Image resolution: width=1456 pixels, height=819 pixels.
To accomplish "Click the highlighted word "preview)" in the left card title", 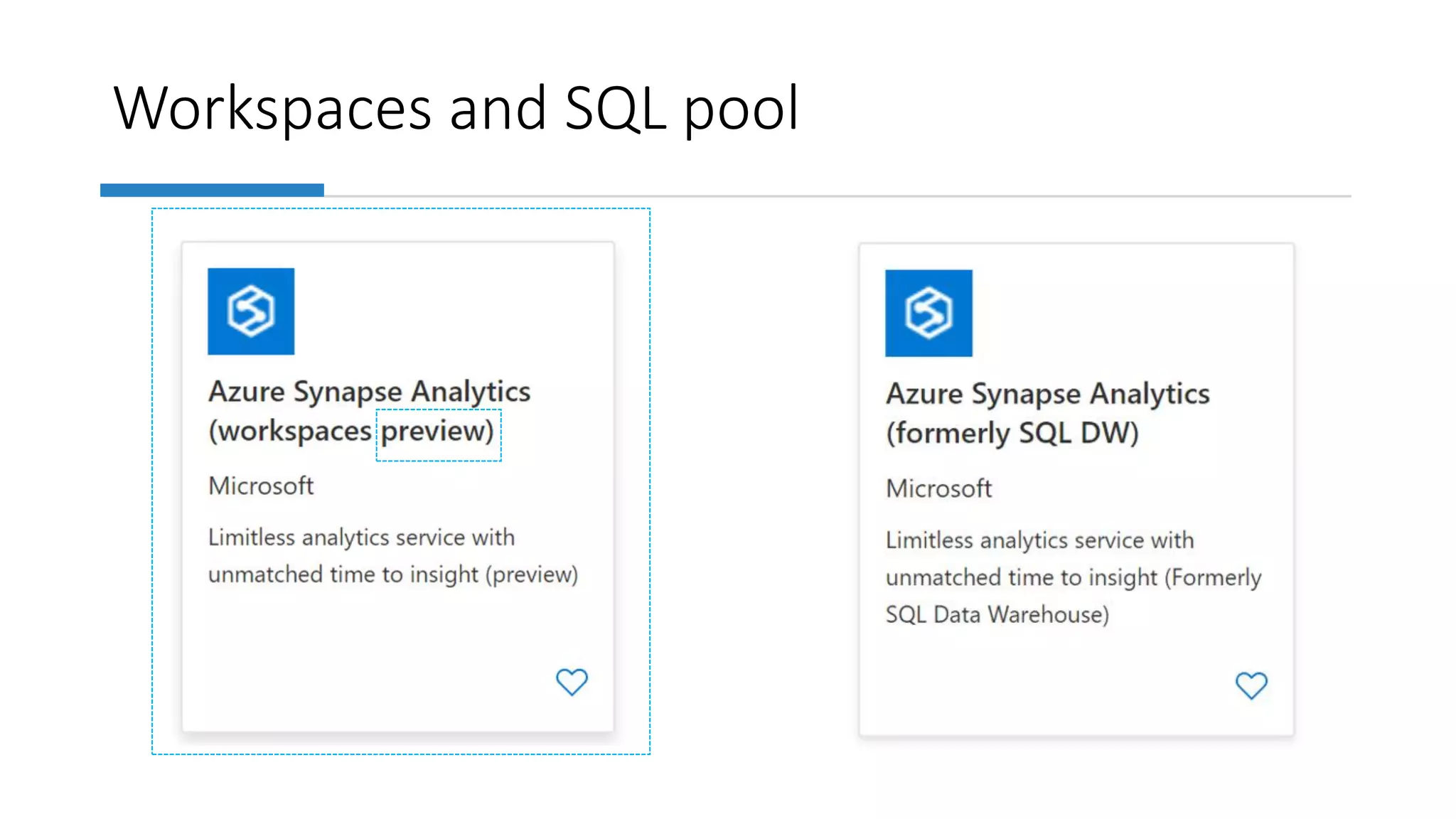I will (437, 432).
